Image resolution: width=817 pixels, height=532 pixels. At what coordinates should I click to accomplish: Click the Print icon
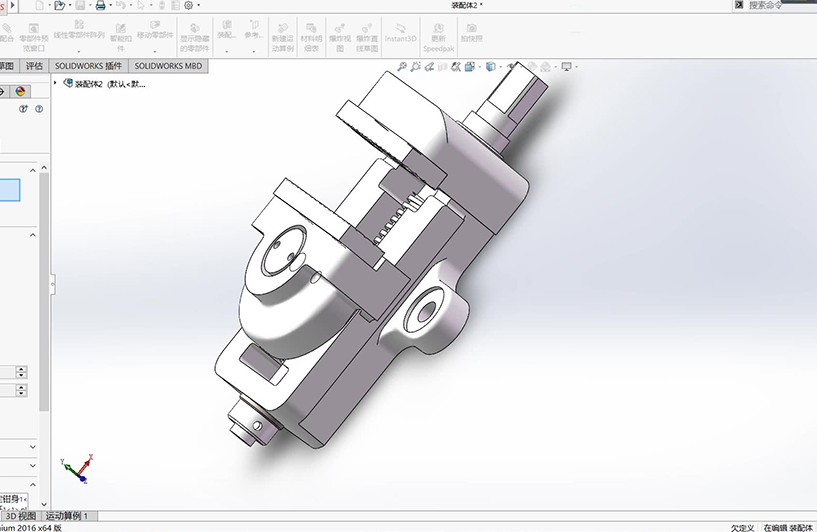click(101, 5)
